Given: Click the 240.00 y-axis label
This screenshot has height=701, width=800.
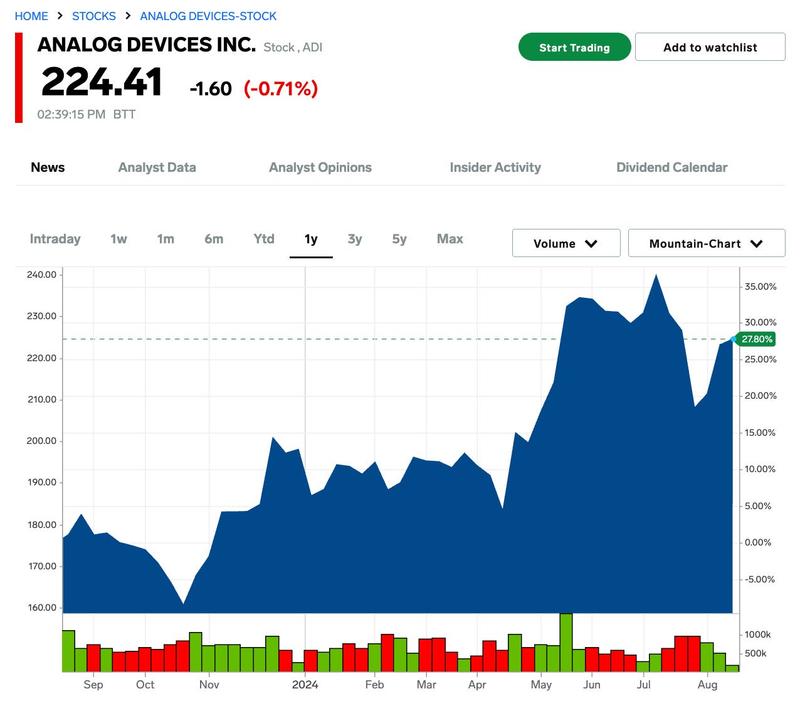Looking at the screenshot, I should coord(41,274).
